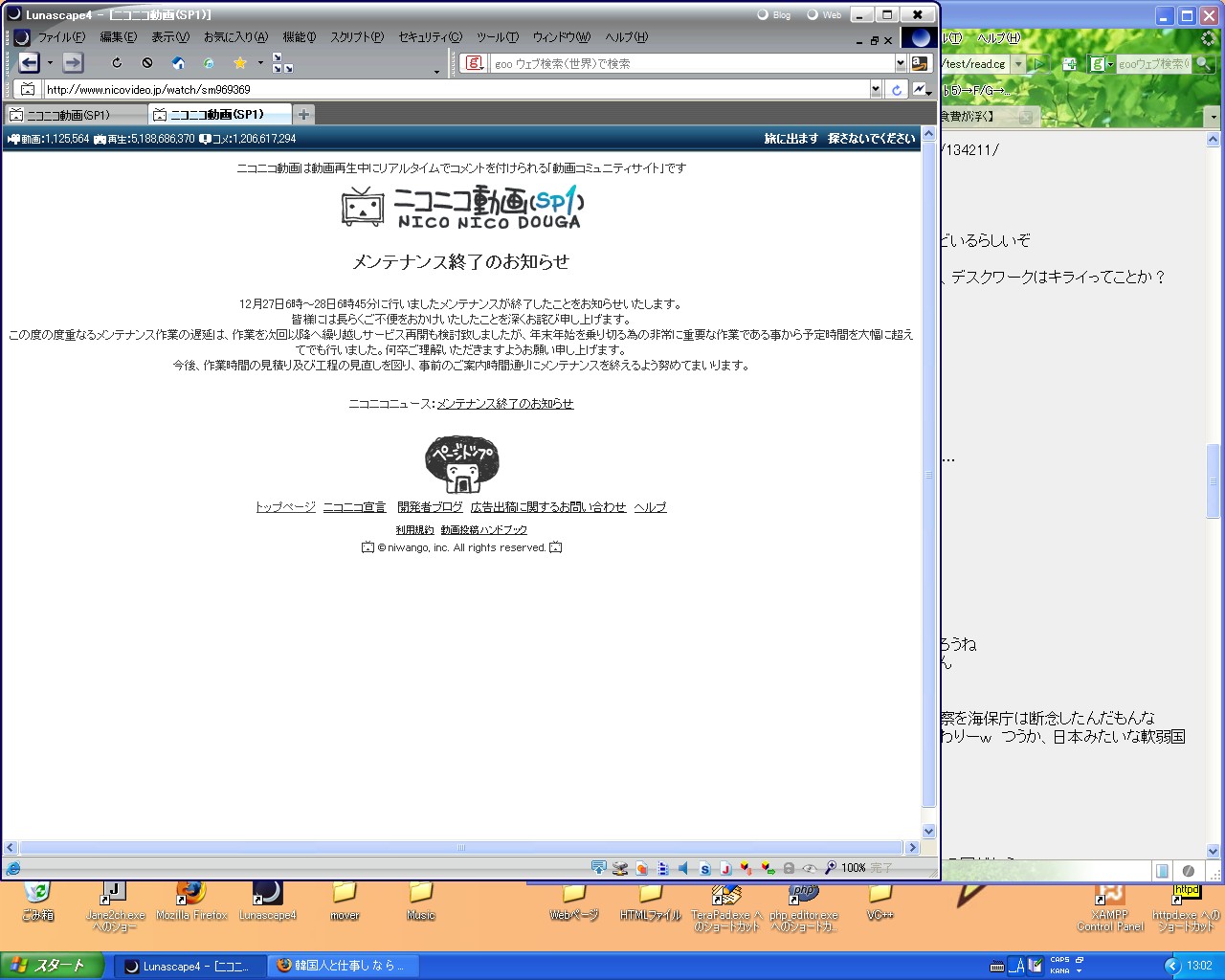Open the XAMPP Control Panel desktop icon
This screenshot has height=980, width=1225.
click(1110, 906)
